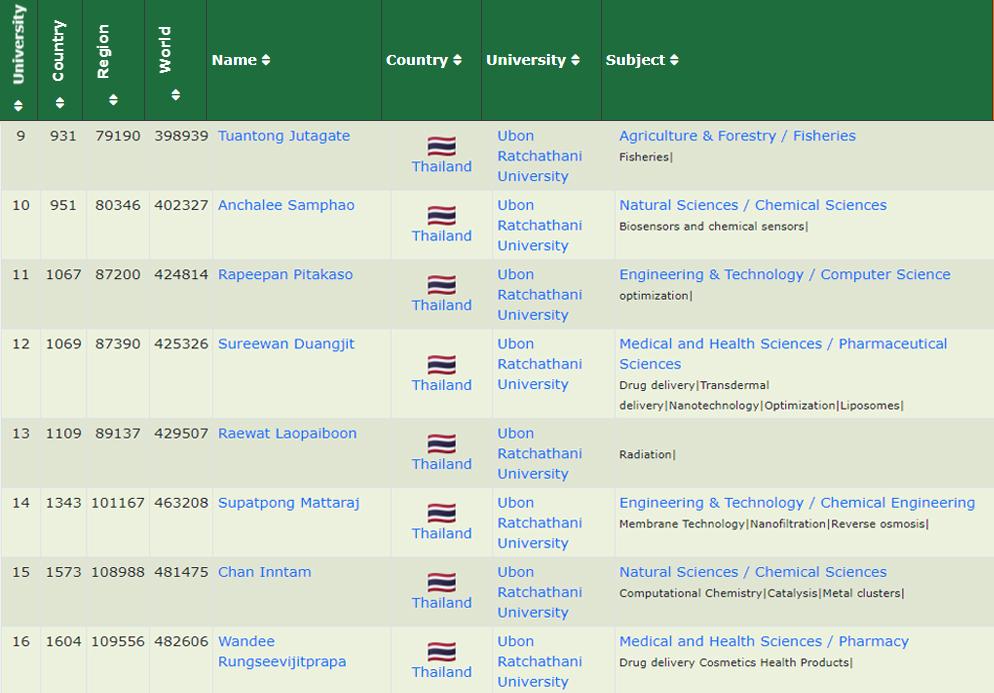Viewport: 994px width, 693px height.
Task: Open Raewat Laopaiboon profile
Action: 287,433
